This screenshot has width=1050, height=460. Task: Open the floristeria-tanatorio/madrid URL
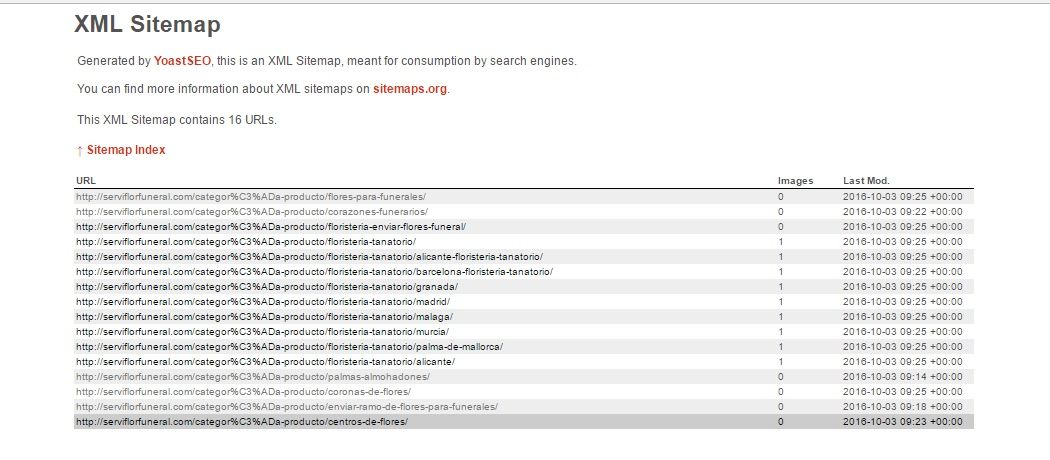point(263,302)
